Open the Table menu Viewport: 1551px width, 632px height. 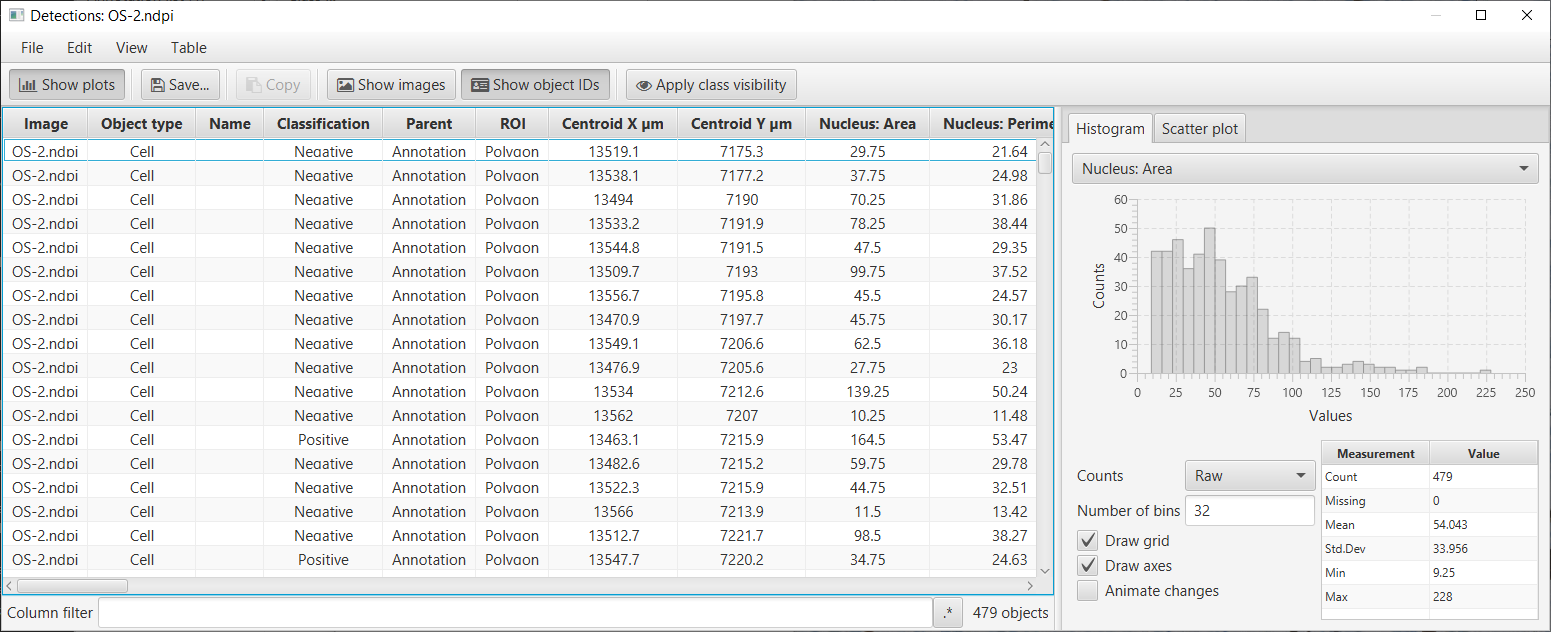coord(188,47)
